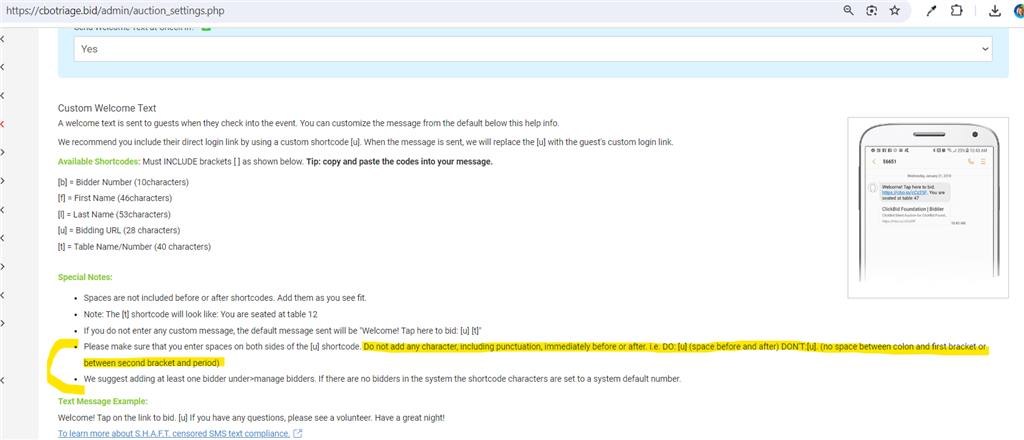Click the dropdown arrow on the Yes select box

pos(984,48)
